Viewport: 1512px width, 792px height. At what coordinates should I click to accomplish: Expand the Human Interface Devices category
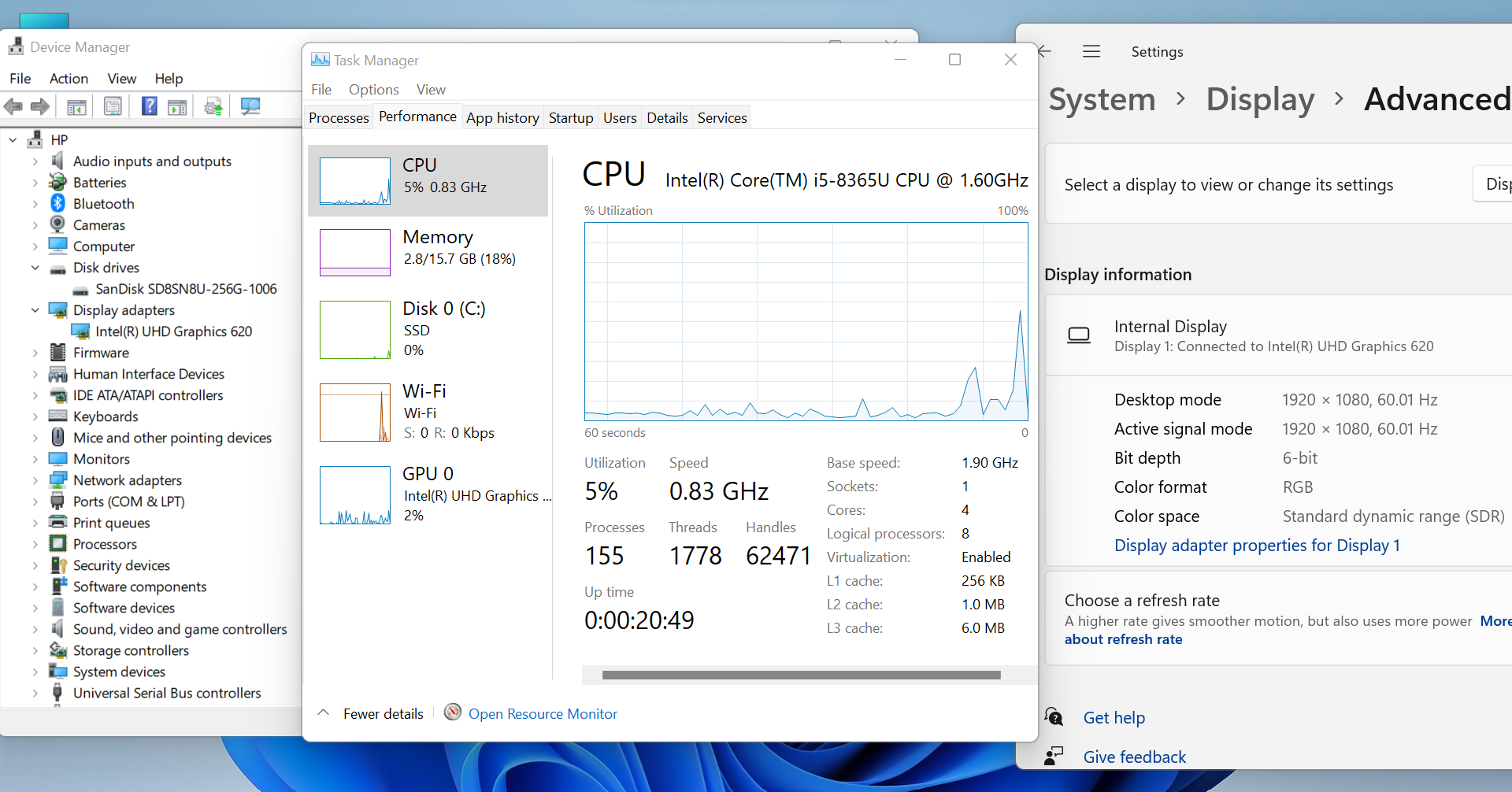point(35,373)
